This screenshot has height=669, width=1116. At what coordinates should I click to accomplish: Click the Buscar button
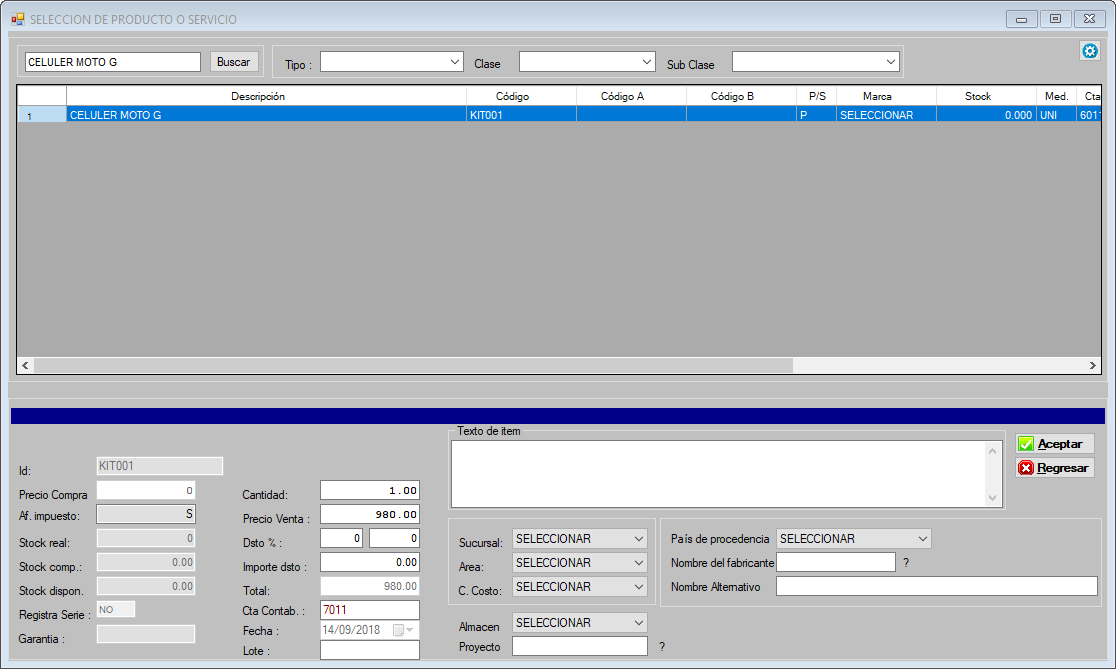233,62
